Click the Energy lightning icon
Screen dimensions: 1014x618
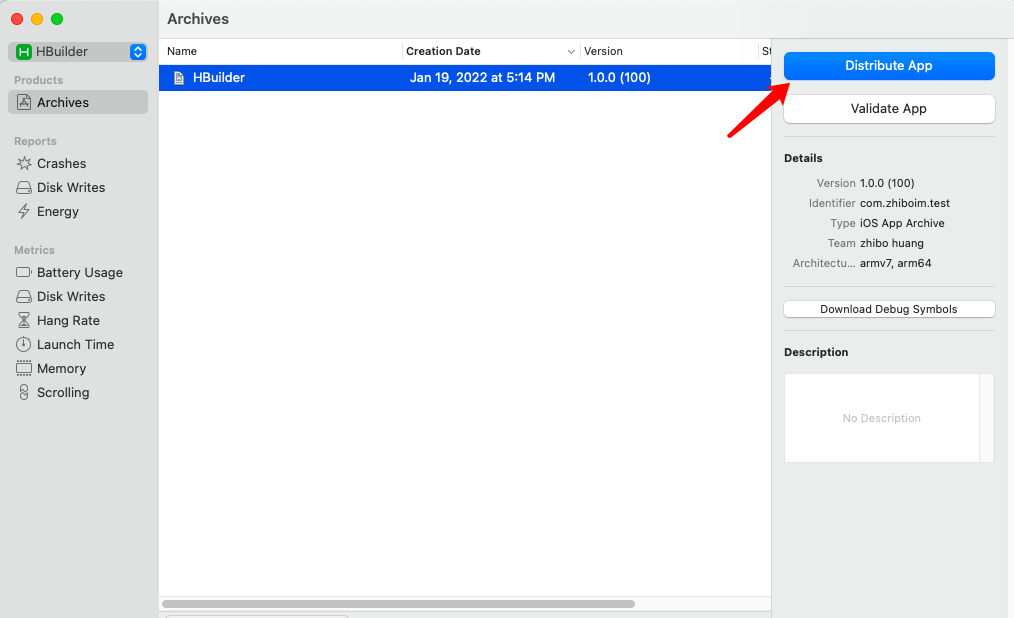(x=24, y=211)
